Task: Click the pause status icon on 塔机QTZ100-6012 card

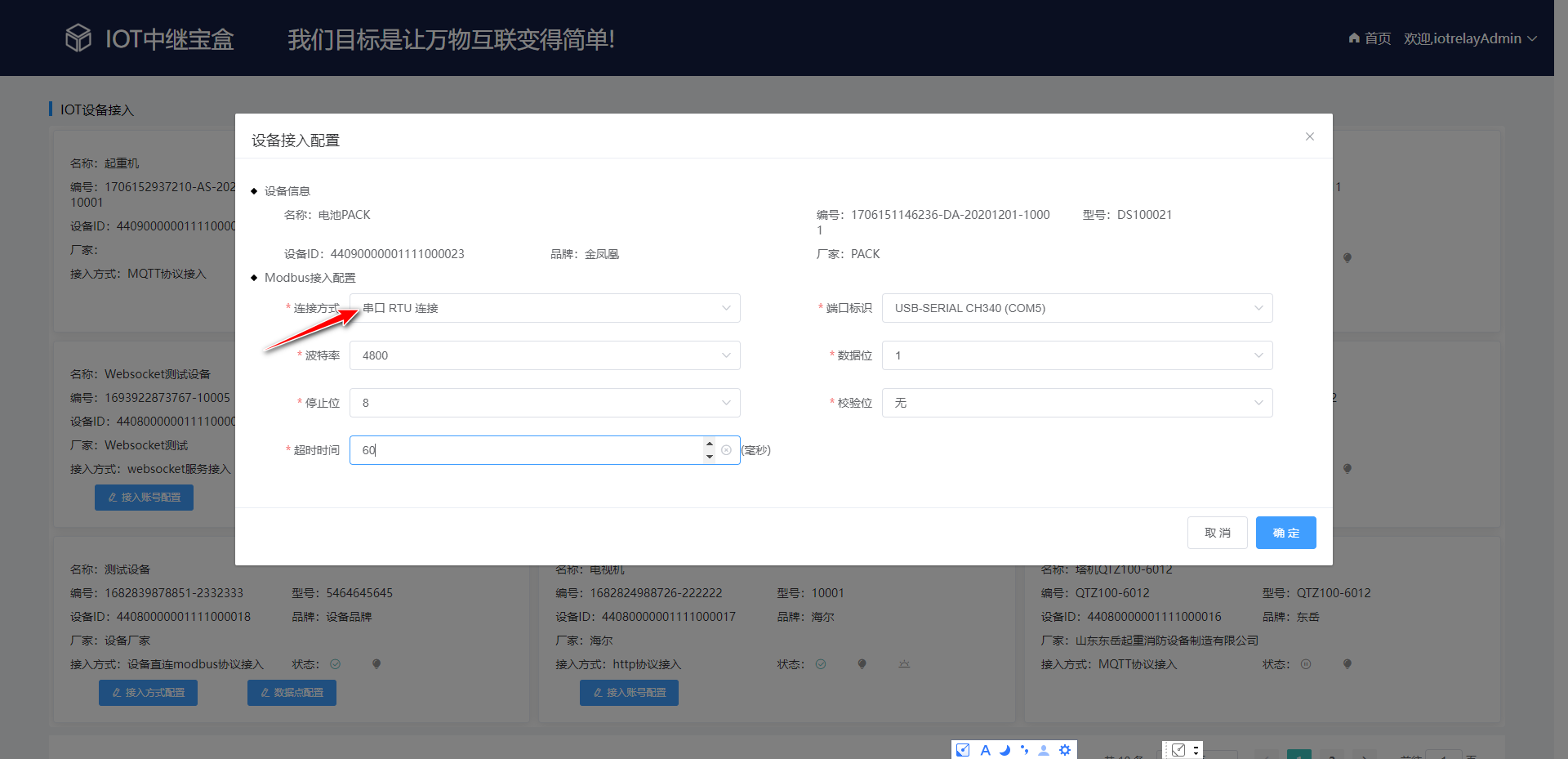Action: 1306,664
